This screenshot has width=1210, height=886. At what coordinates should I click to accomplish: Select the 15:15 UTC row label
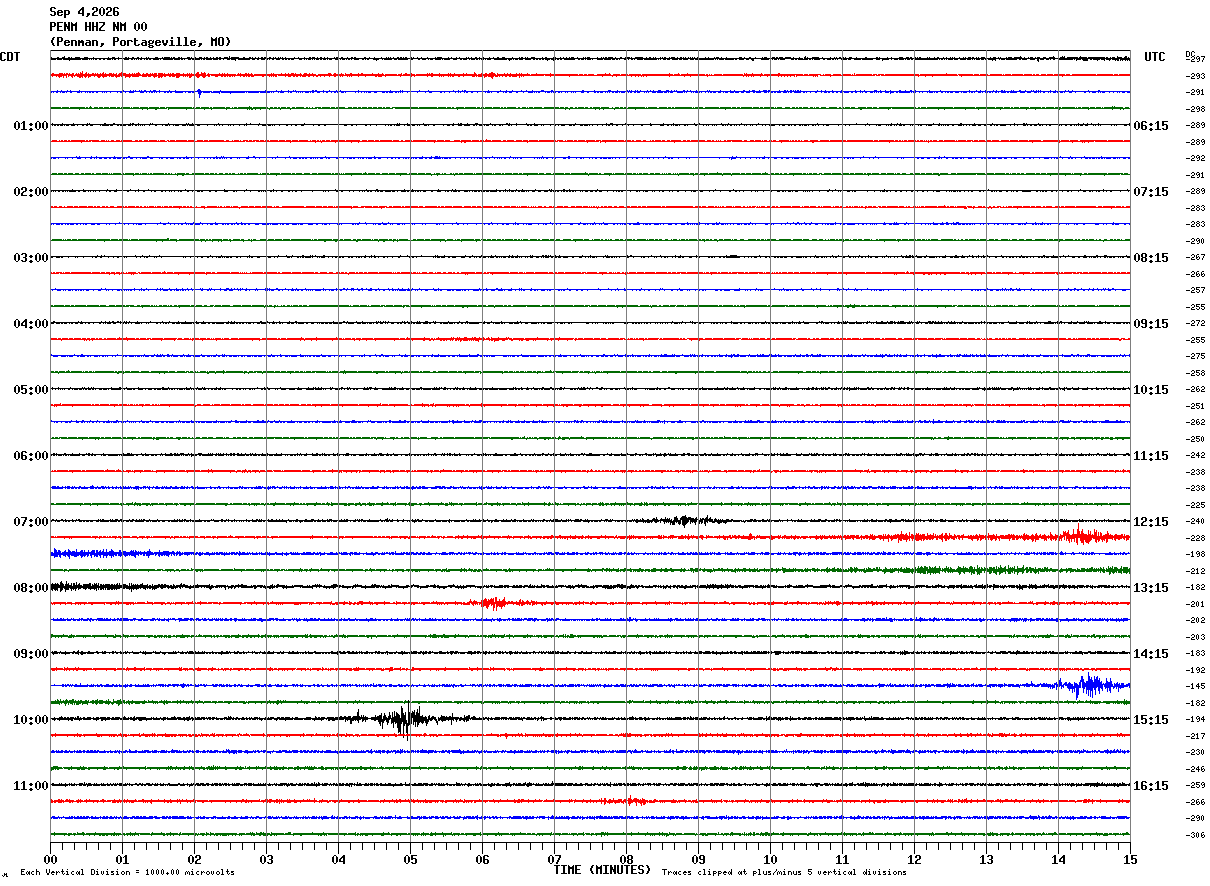pos(1150,720)
